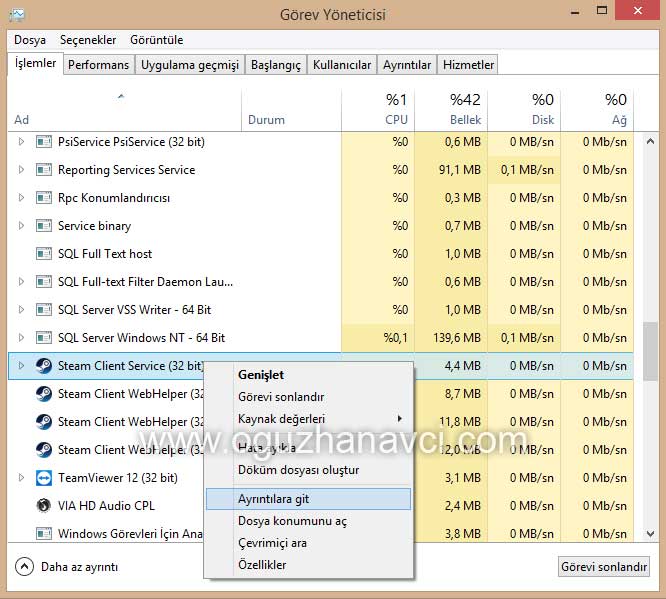The image size is (666, 599).
Task: Switch to the Uygulama geçmişi tab
Action: [x=190, y=65]
